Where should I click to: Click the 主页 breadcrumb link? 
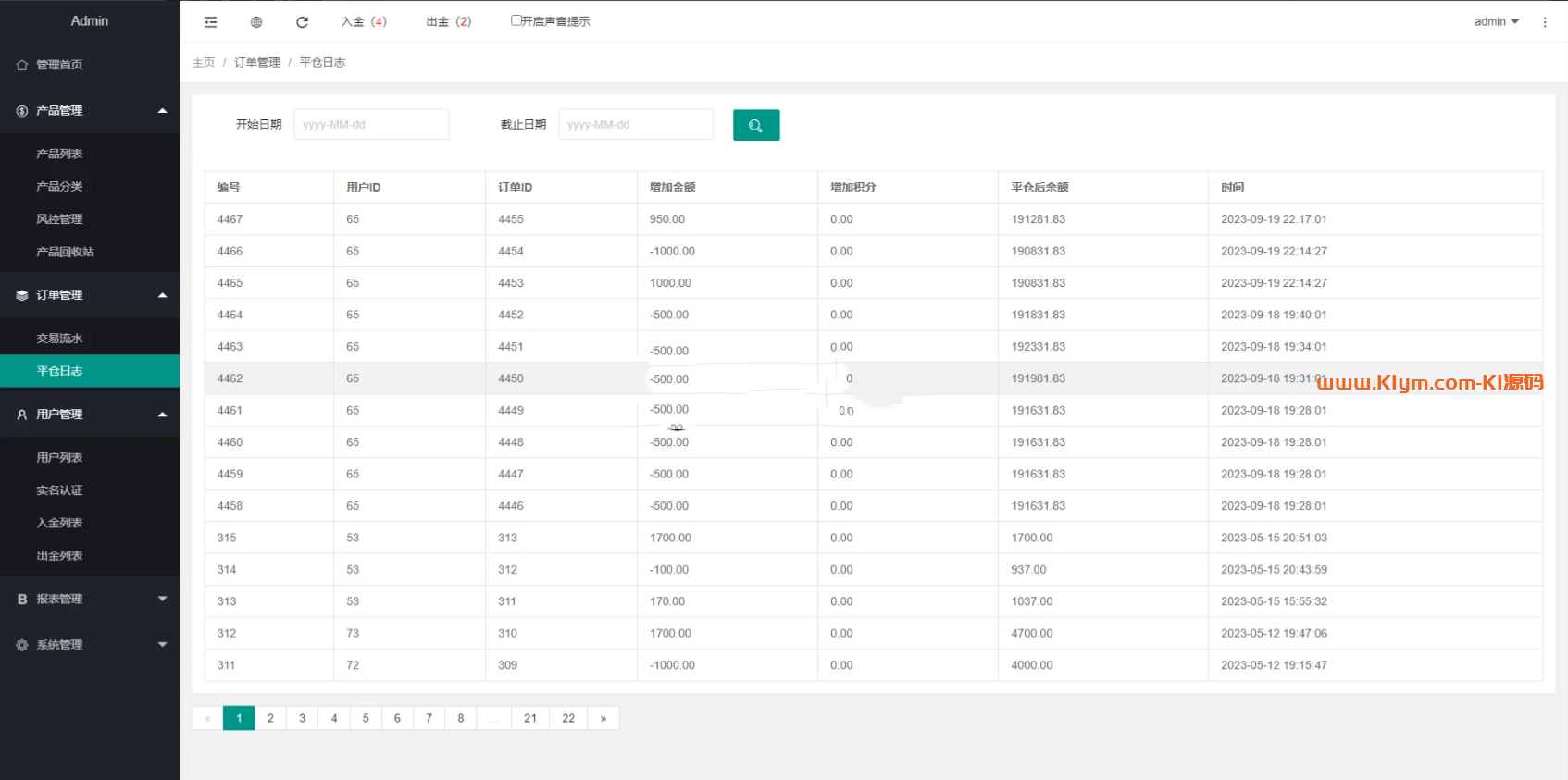(203, 62)
